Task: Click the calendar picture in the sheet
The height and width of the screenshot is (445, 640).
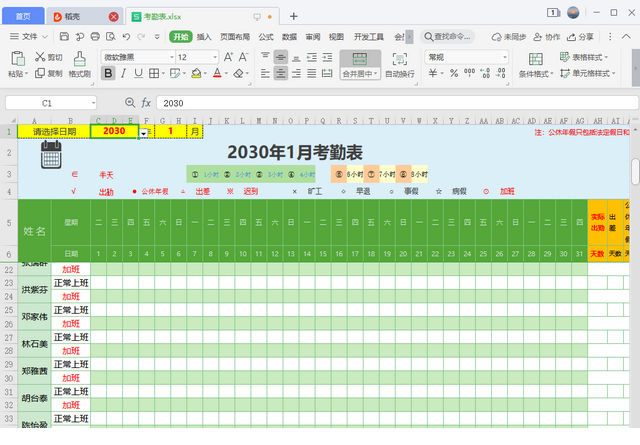Action: 51,154
